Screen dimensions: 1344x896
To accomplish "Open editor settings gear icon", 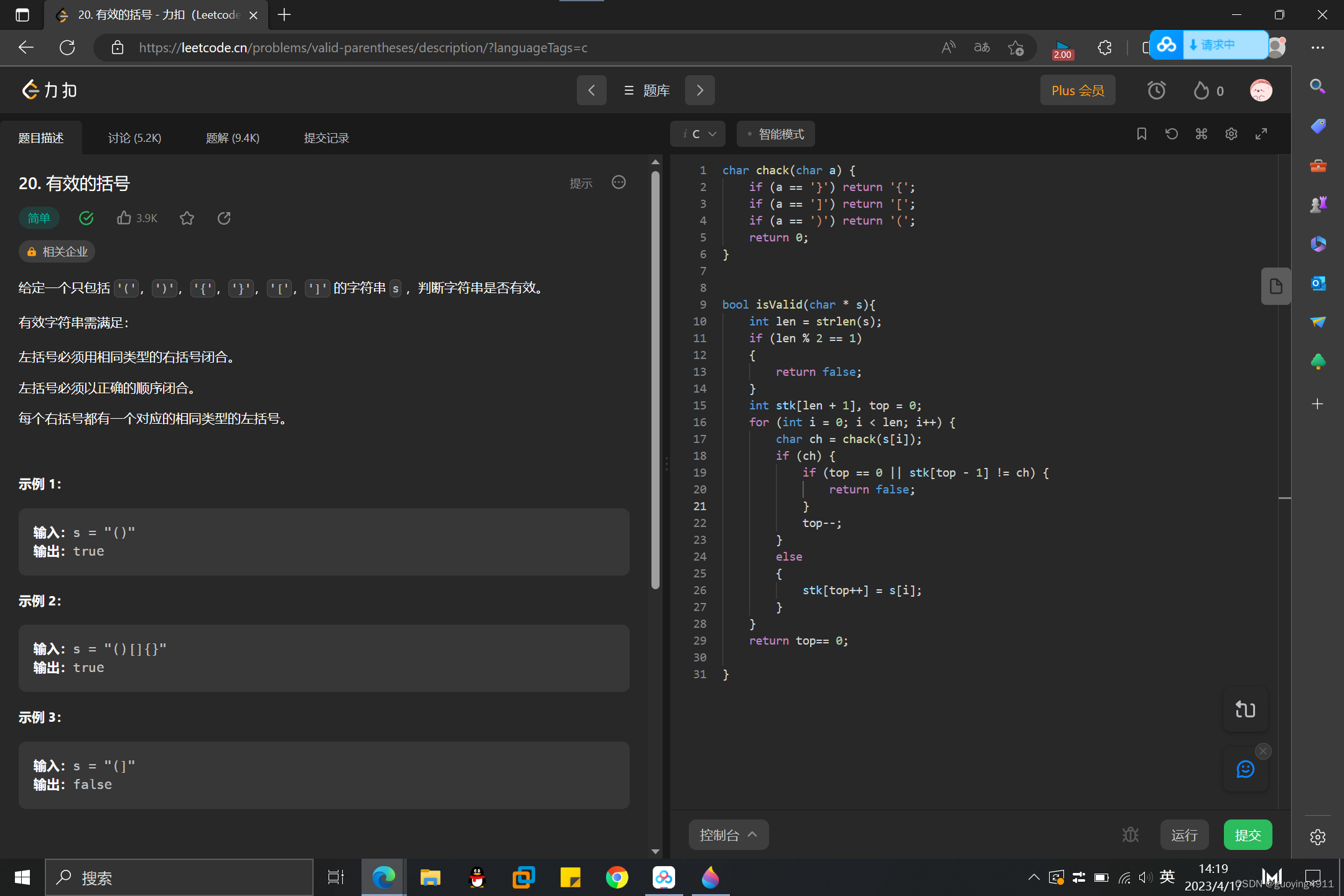I will [x=1231, y=134].
